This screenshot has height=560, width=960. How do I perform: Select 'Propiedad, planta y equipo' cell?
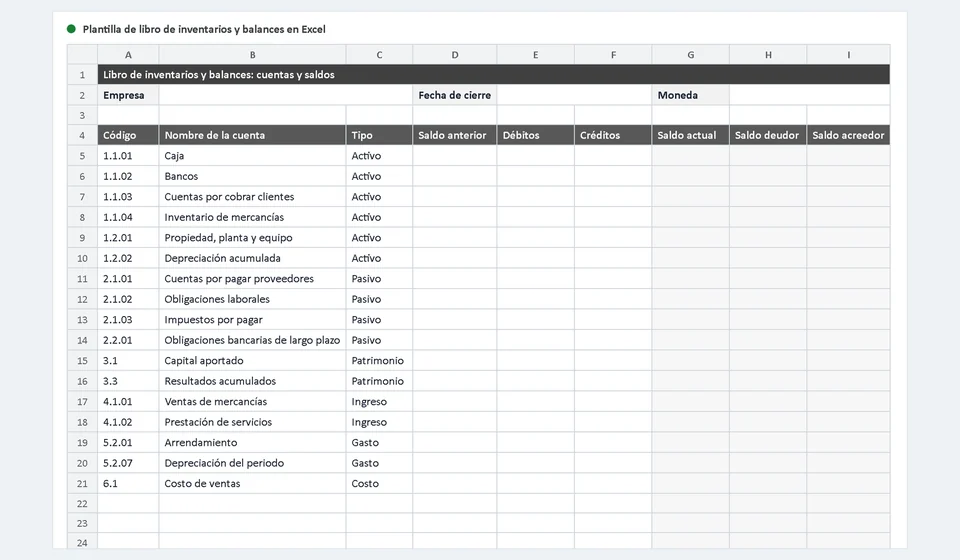click(252, 238)
